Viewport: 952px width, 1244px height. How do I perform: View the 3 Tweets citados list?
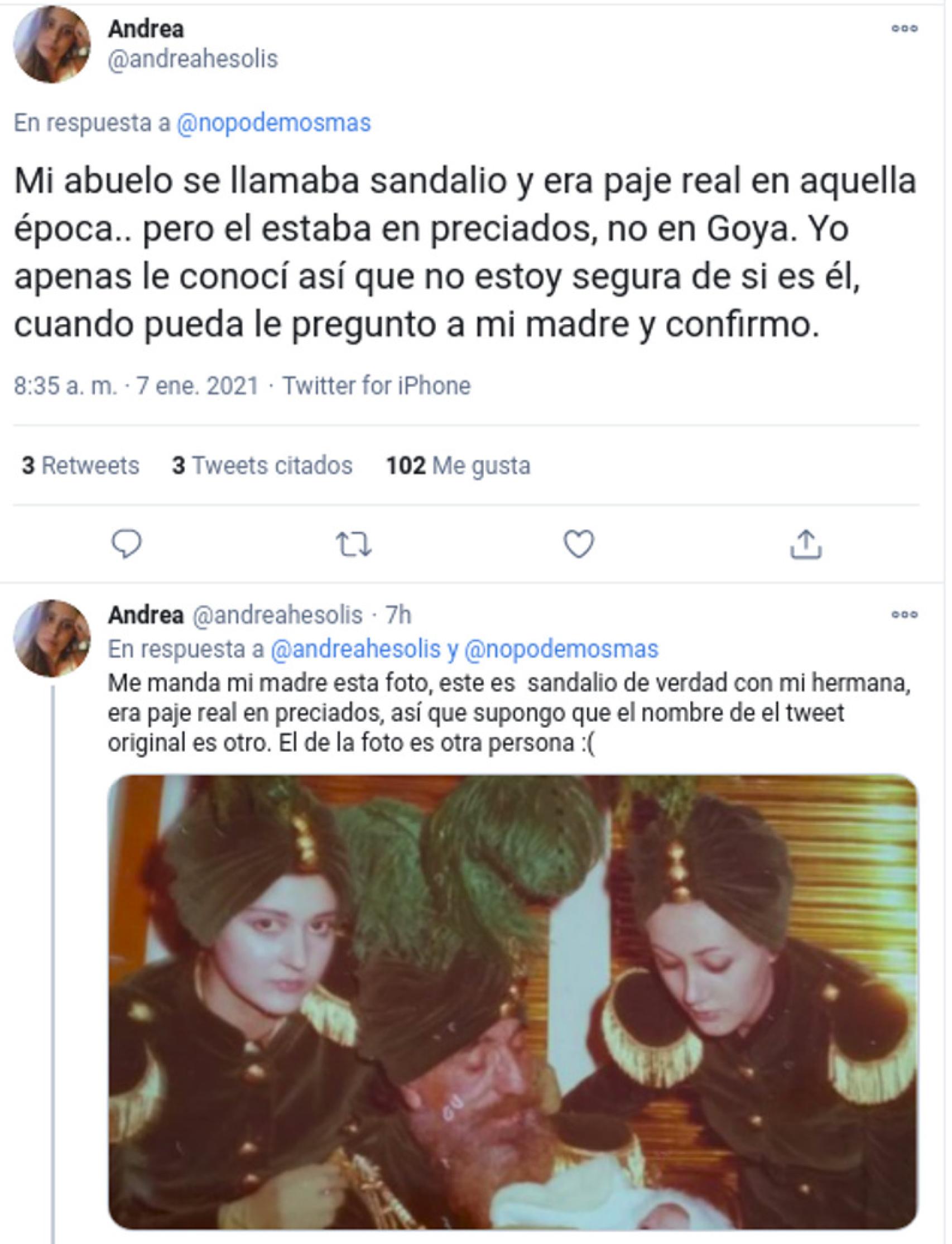click(262, 466)
